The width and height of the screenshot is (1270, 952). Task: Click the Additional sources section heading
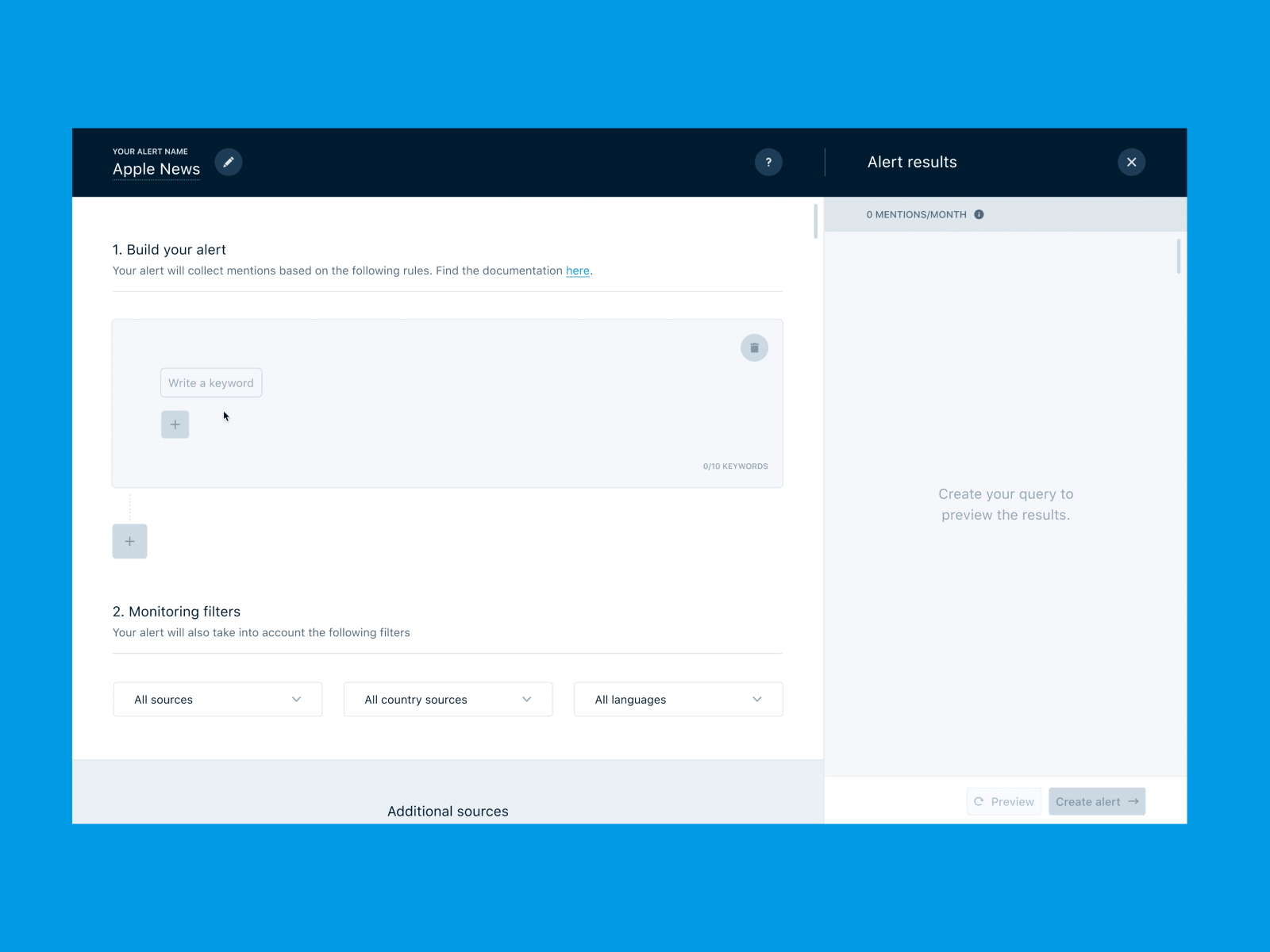(448, 811)
